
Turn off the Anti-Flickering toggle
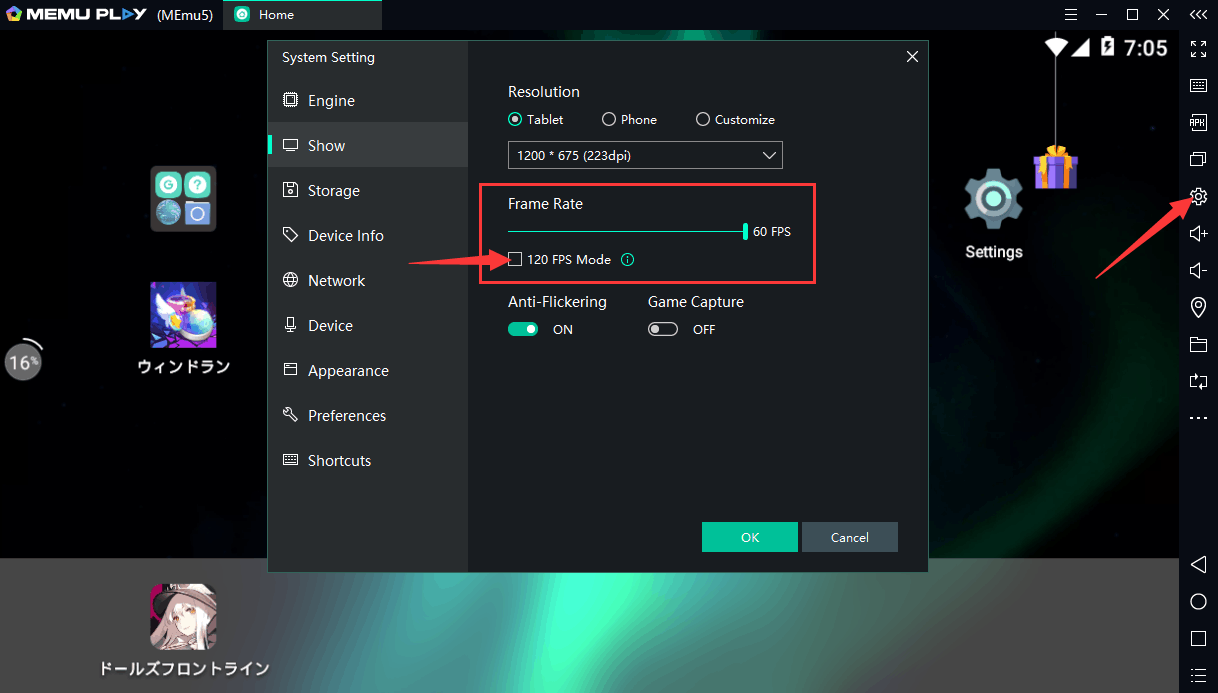point(523,329)
